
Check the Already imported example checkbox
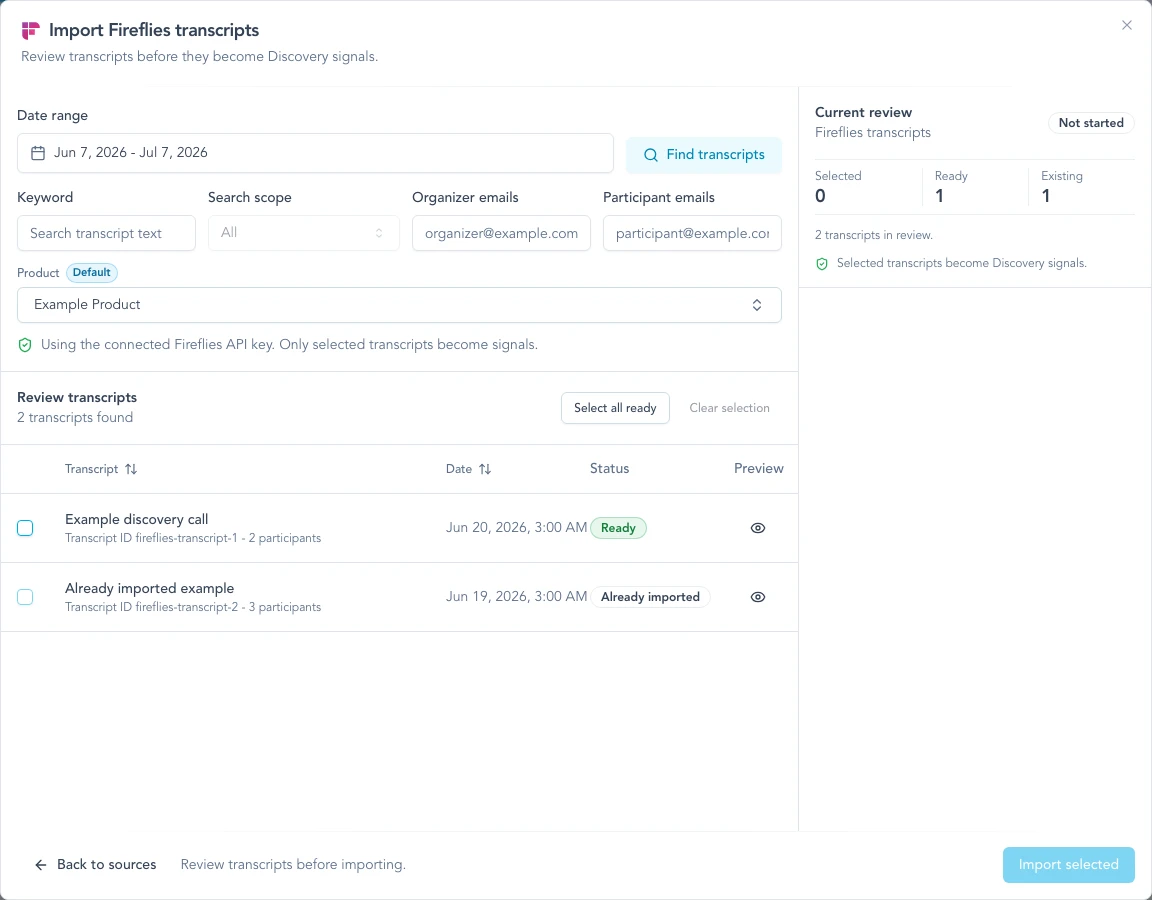coord(25,597)
